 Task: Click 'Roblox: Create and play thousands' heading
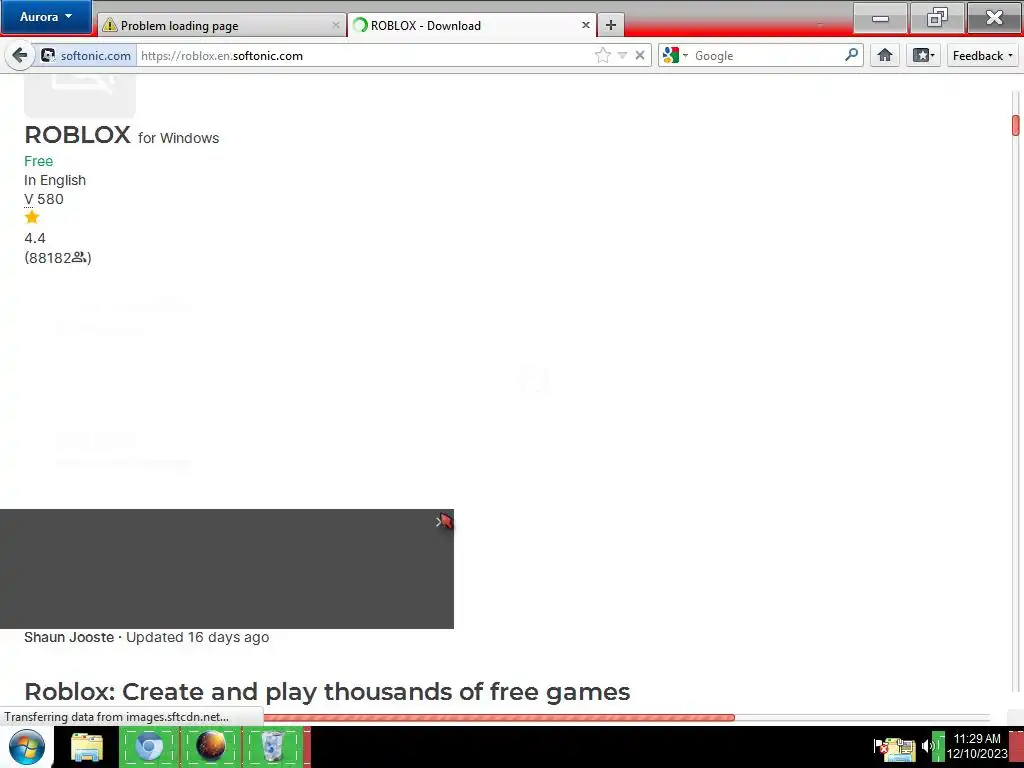327,692
